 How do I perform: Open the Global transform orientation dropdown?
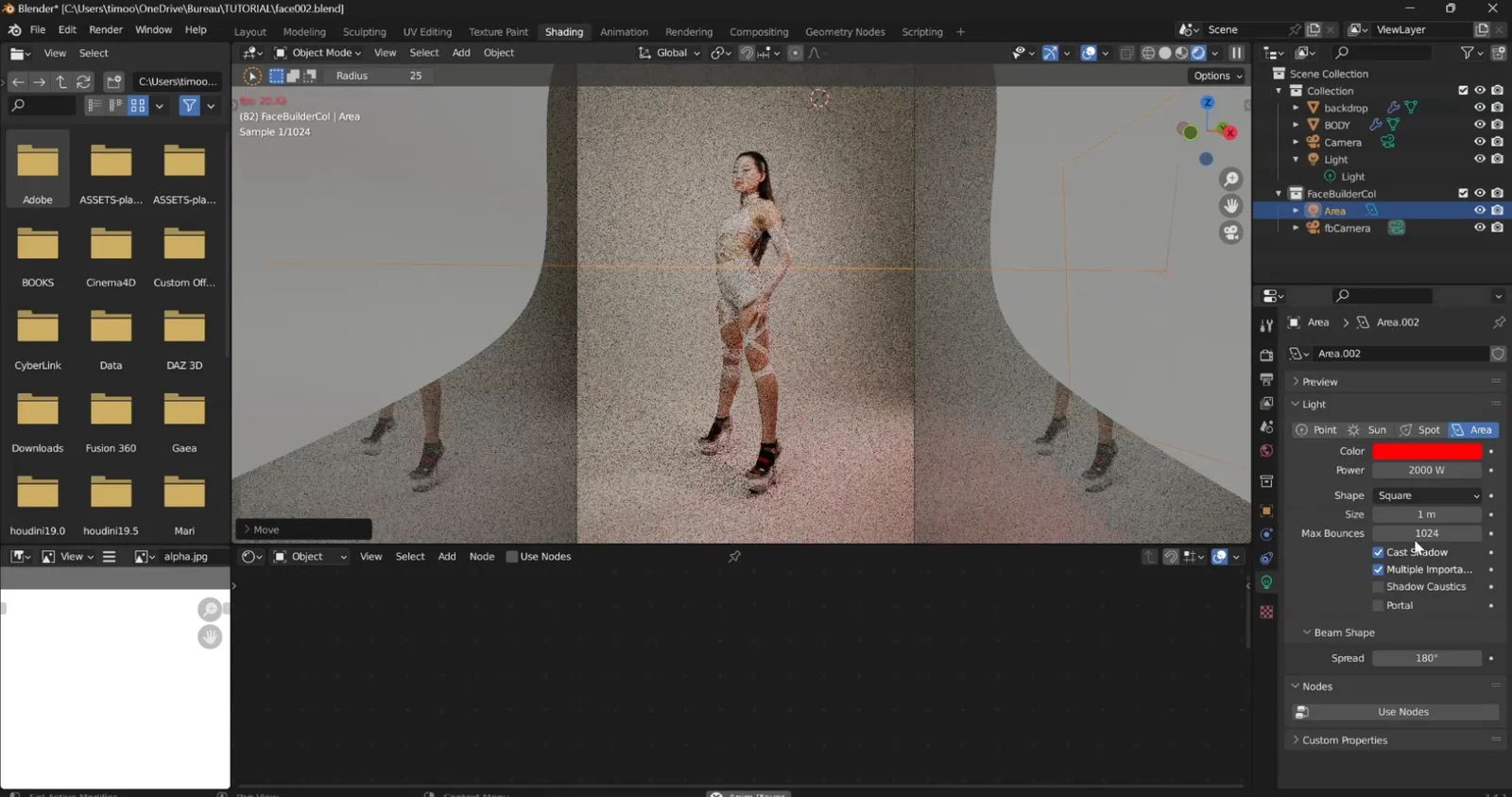(669, 53)
